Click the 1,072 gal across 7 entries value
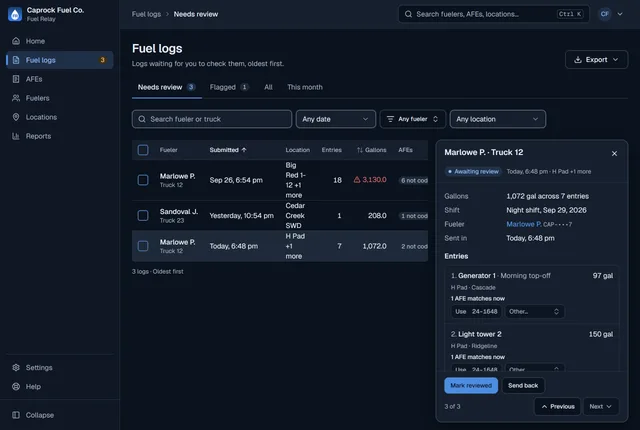Image resolution: width=640 pixels, height=430 pixels. [547, 196]
